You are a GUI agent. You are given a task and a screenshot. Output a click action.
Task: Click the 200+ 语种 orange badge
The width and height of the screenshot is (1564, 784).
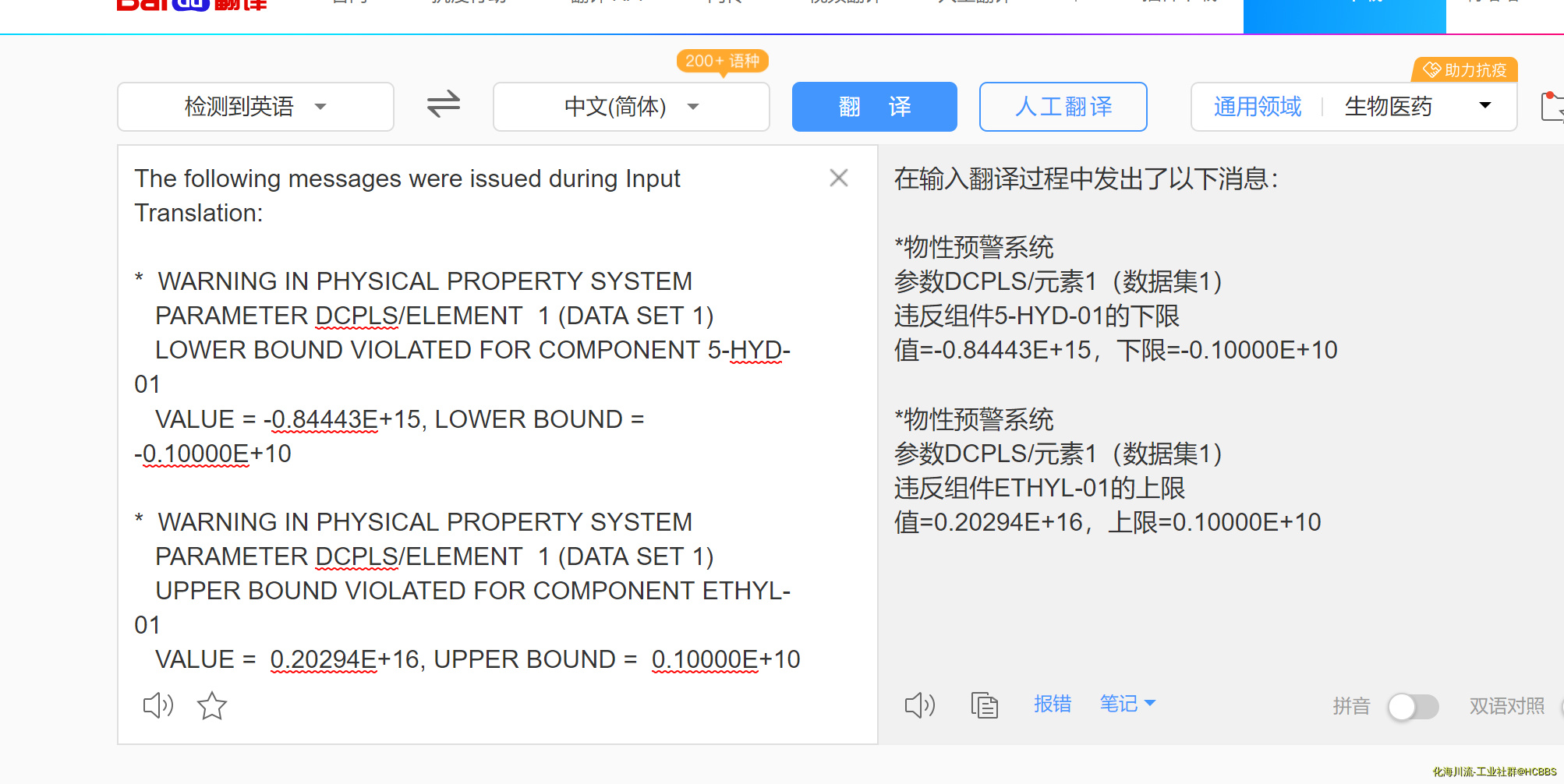(722, 61)
